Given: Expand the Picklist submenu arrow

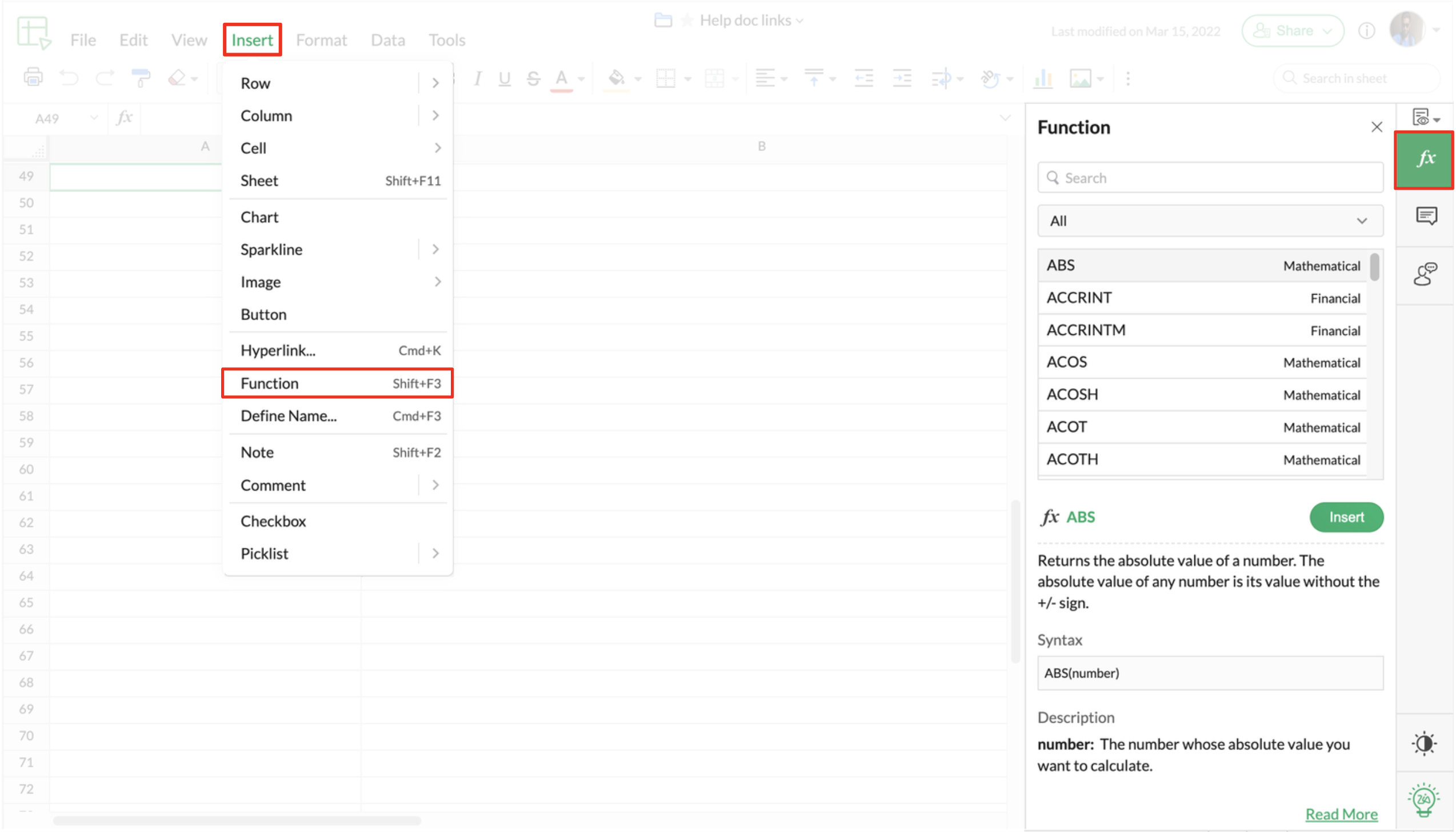Looking at the screenshot, I should [x=435, y=554].
